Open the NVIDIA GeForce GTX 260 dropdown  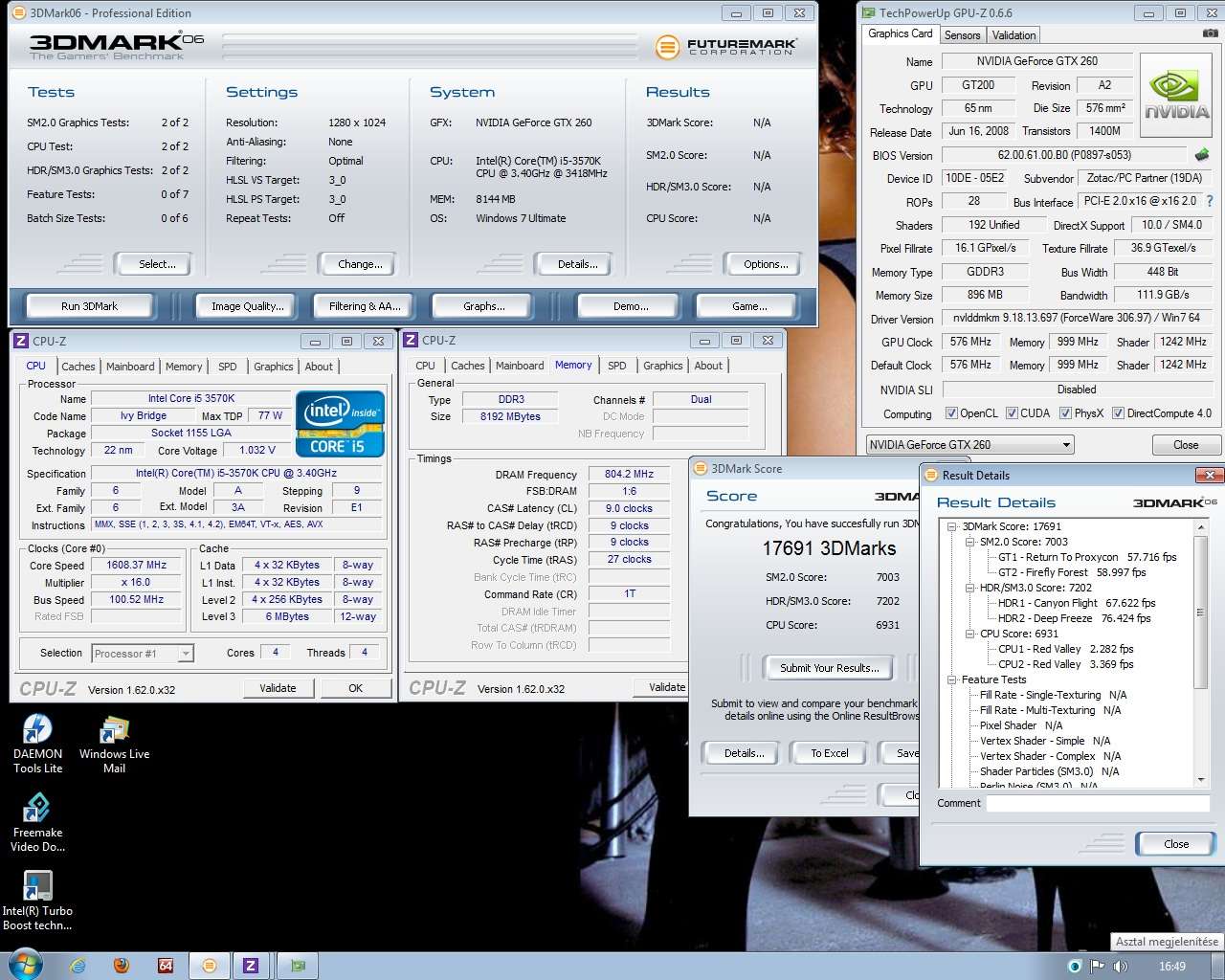coord(969,445)
